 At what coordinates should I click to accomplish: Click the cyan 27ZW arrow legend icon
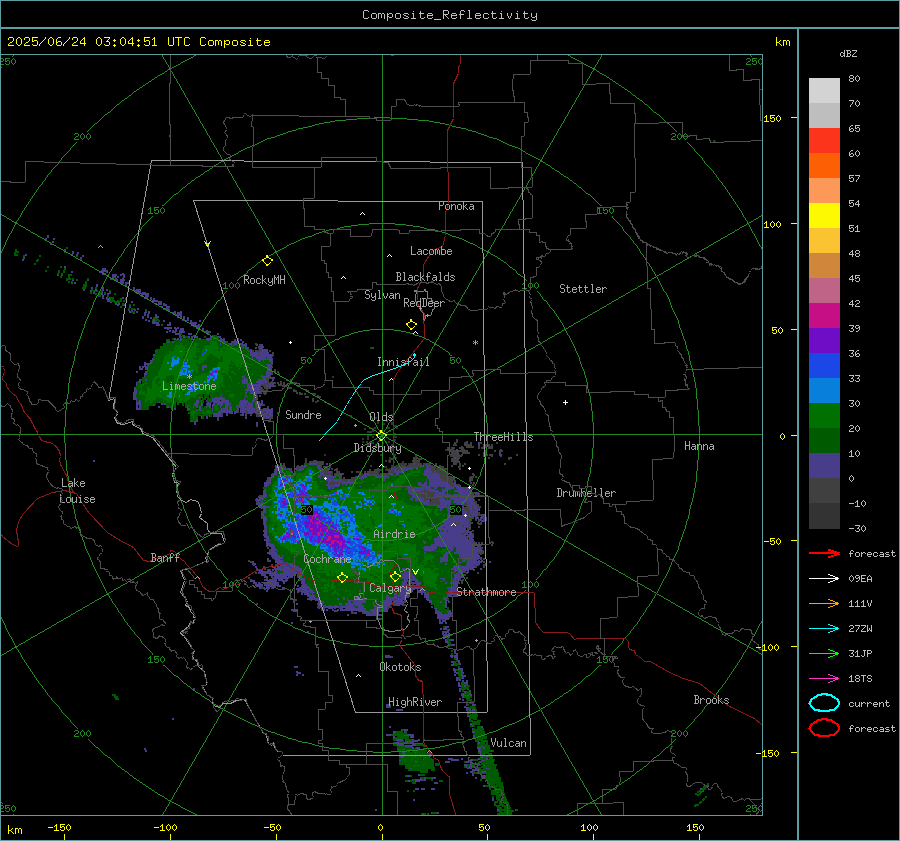tap(824, 629)
